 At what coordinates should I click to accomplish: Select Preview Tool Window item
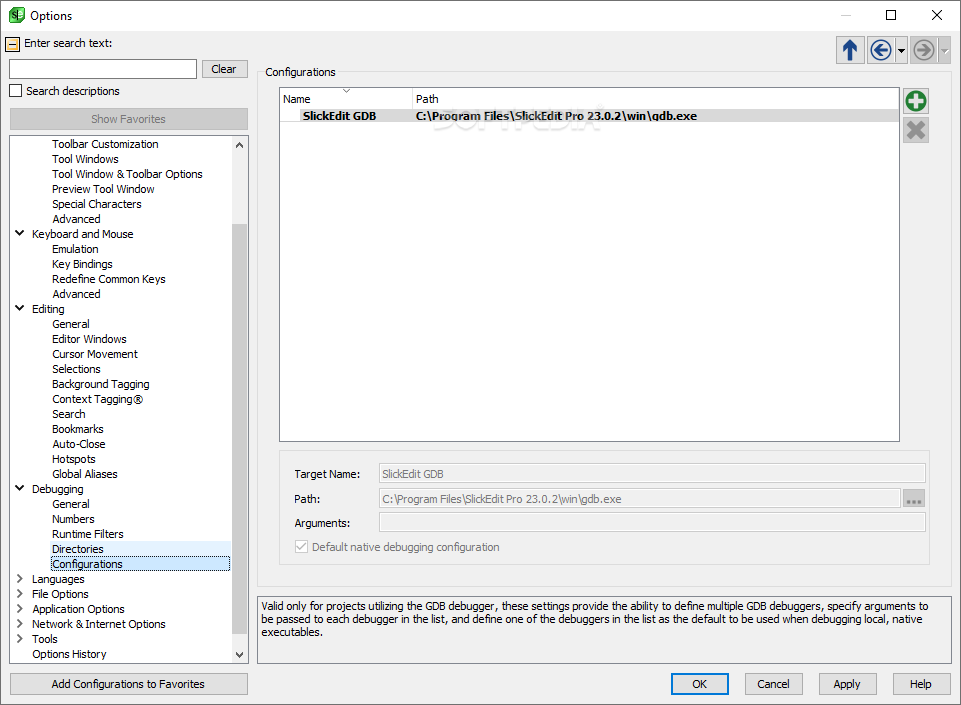(x=103, y=189)
